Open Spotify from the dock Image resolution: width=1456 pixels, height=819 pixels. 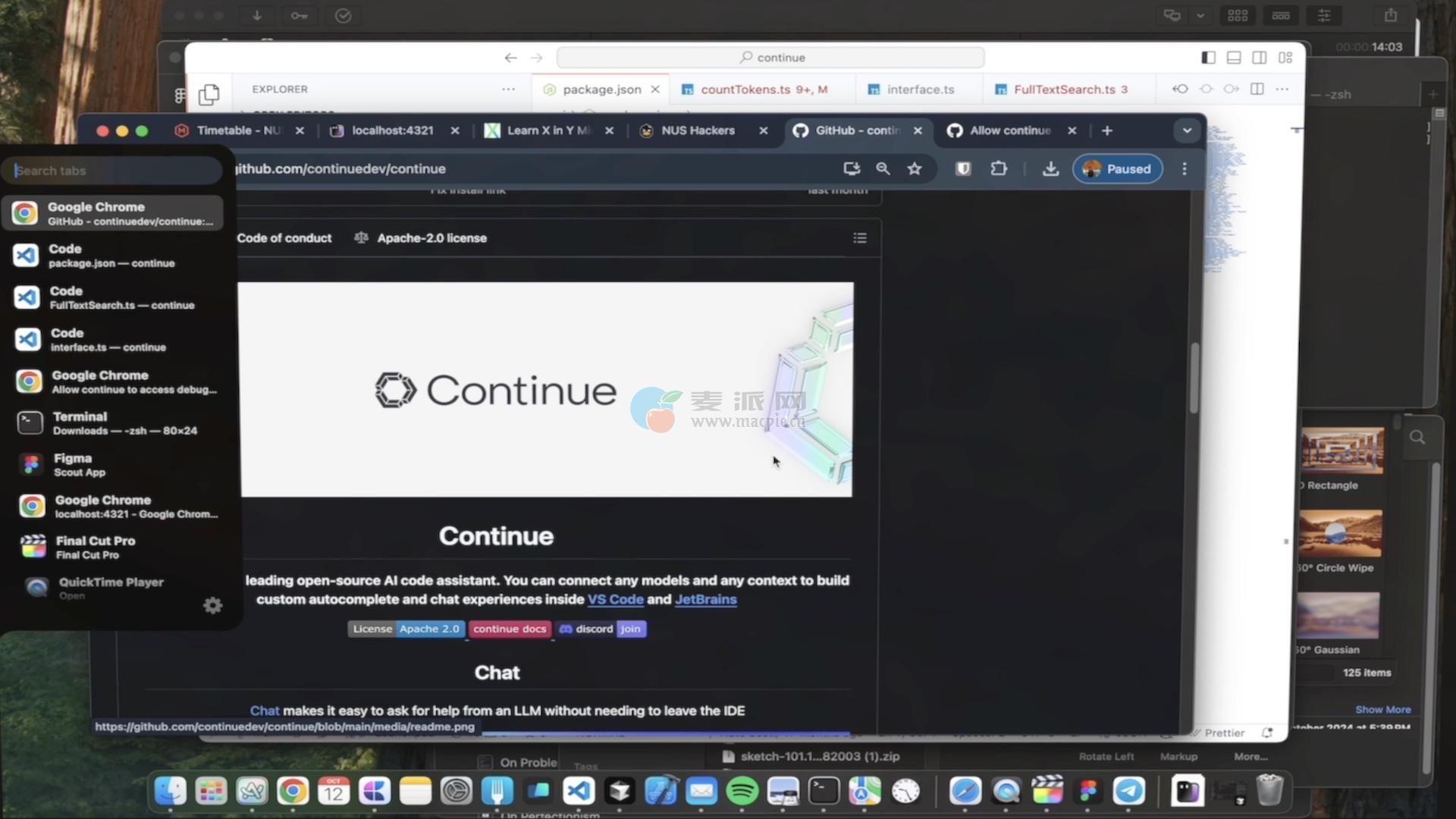pyautogui.click(x=742, y=792)
